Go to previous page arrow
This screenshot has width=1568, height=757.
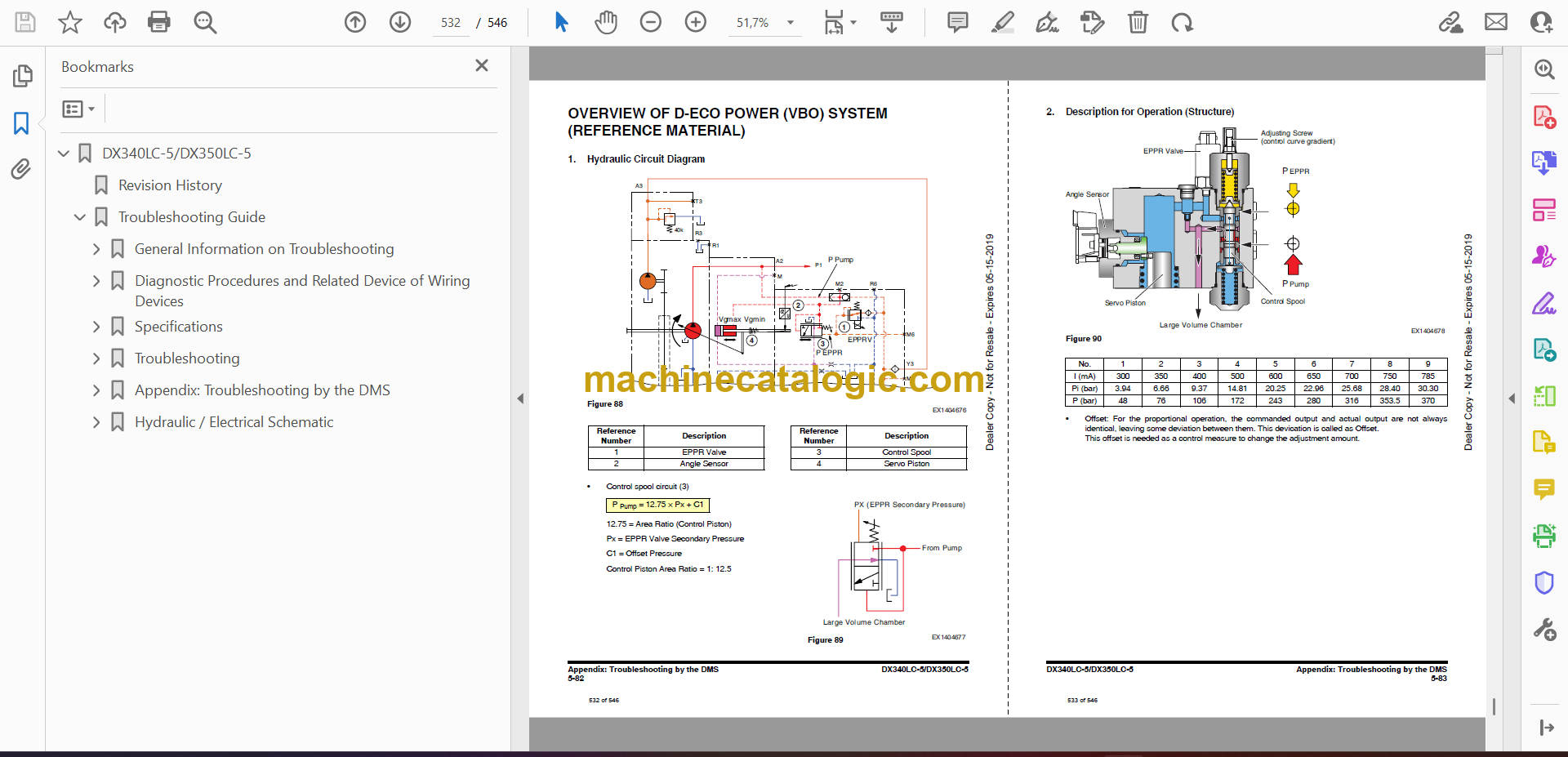coord(355,22)
